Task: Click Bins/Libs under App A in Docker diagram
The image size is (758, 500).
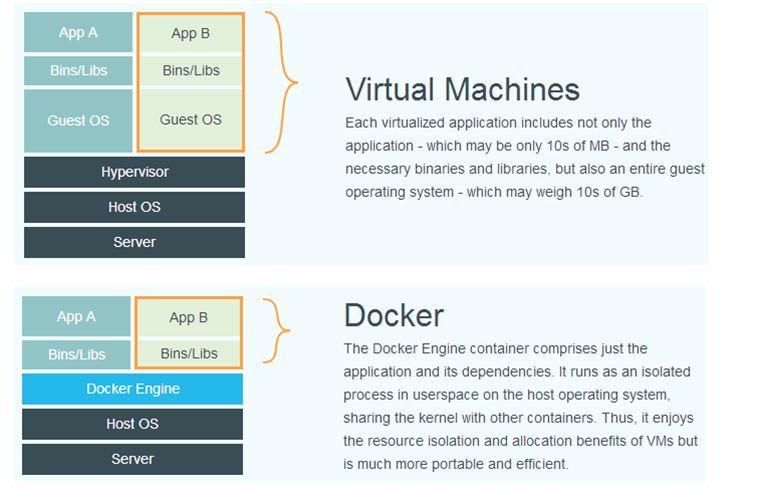Action: (x=76, y=354)
